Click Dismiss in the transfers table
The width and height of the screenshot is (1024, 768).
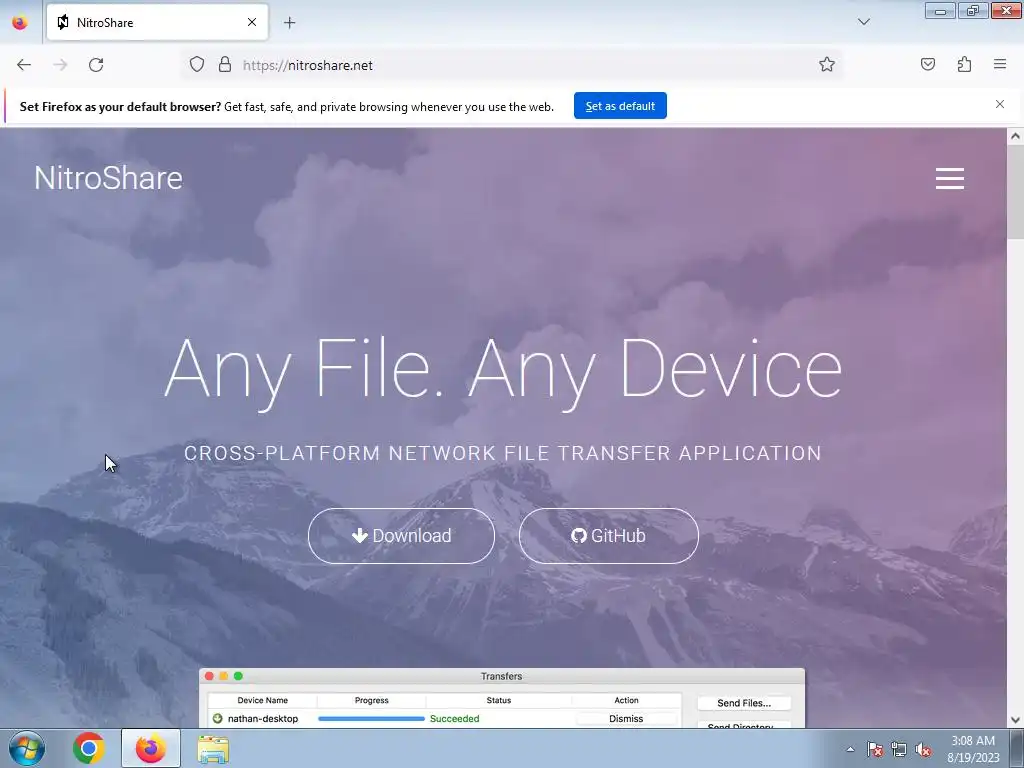626,718
